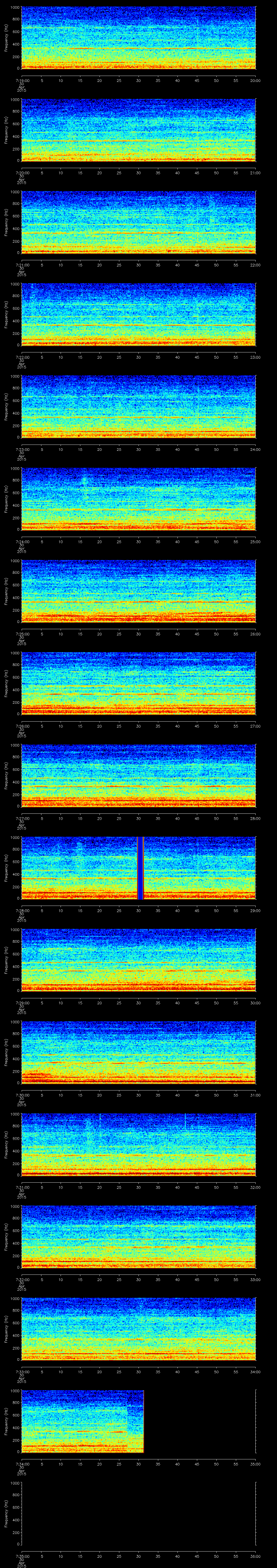
Task: Click the 22:00 end time label
Action: click(255, 265)
